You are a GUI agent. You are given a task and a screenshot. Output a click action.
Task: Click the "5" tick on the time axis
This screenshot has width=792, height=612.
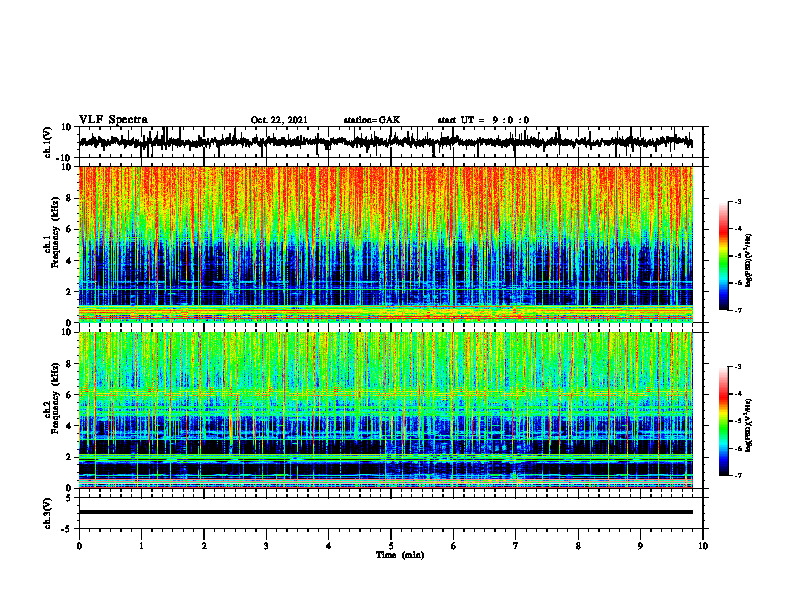(391, 546)
